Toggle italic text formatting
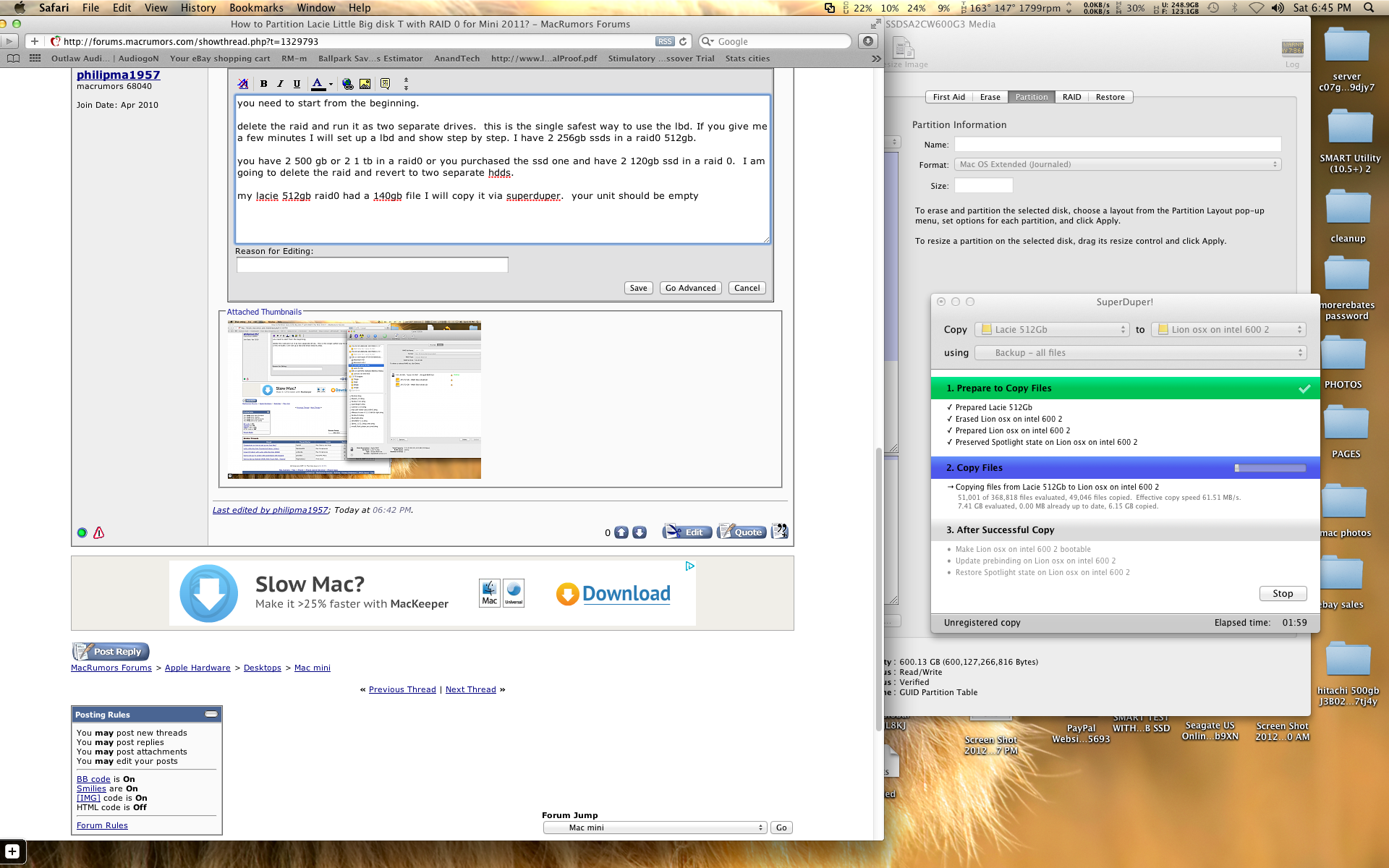The width and height of the screenshot is (1389, 868). 280,84
